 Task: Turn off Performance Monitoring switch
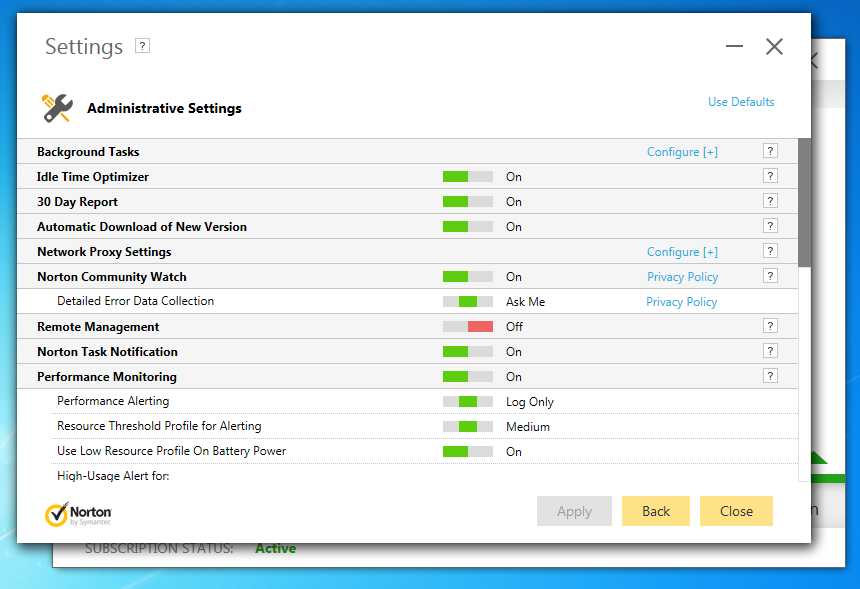click(x=468, y=377)
